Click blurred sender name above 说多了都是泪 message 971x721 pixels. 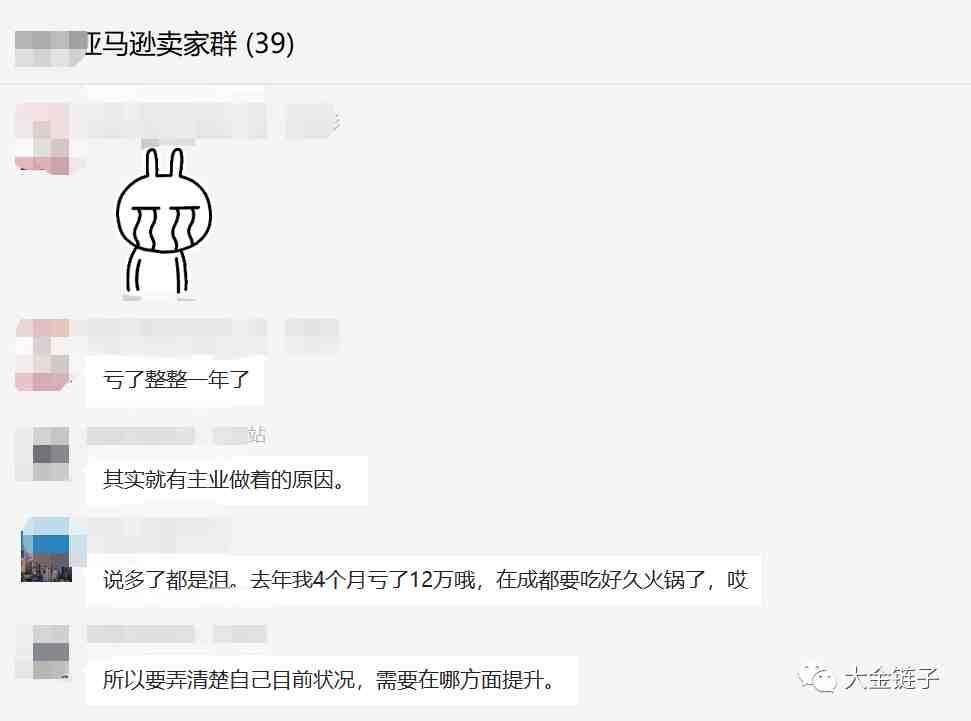coord(159,535)
